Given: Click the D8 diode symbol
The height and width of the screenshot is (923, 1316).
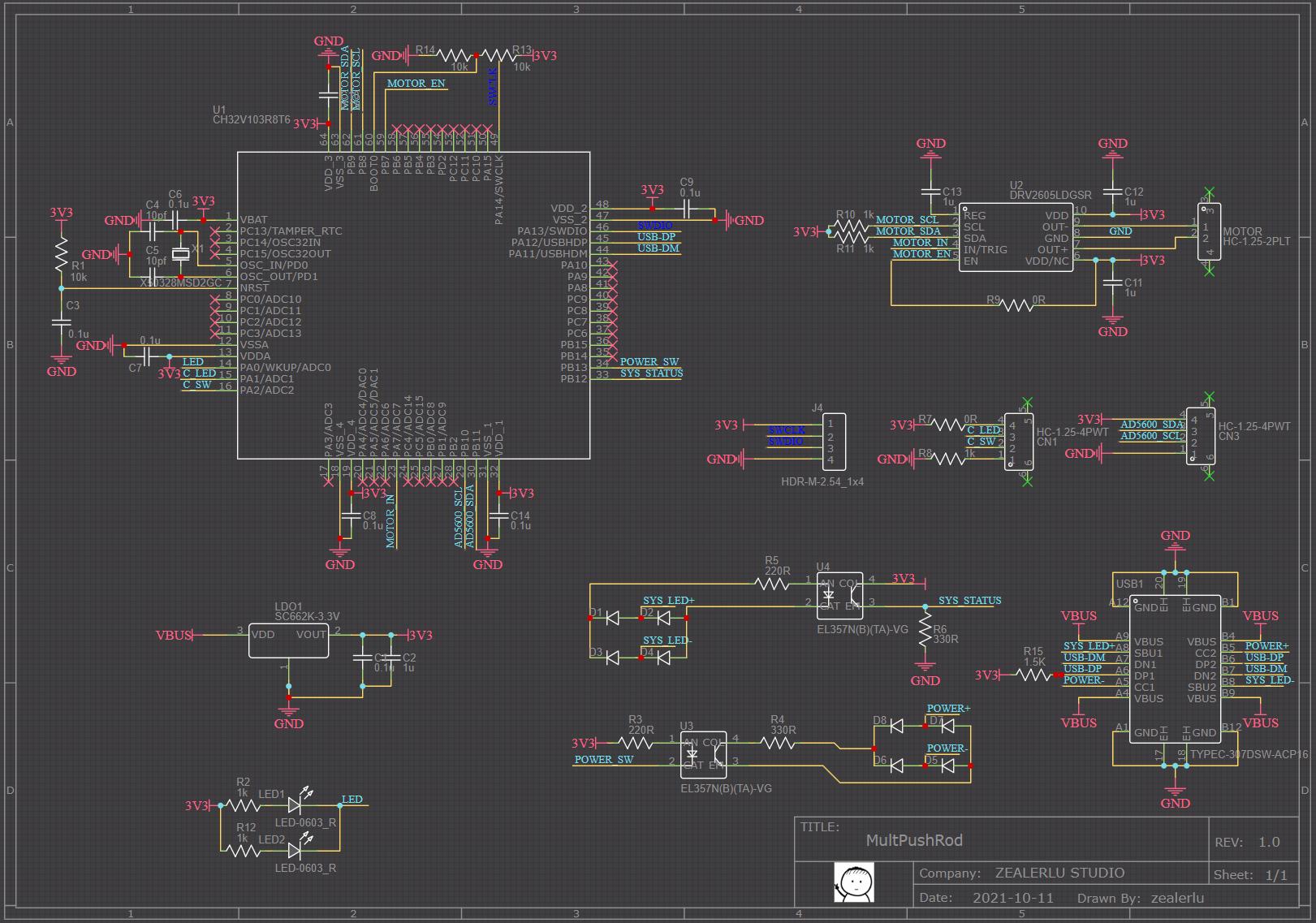Looking at the screenshot, I should pos(896,726).
